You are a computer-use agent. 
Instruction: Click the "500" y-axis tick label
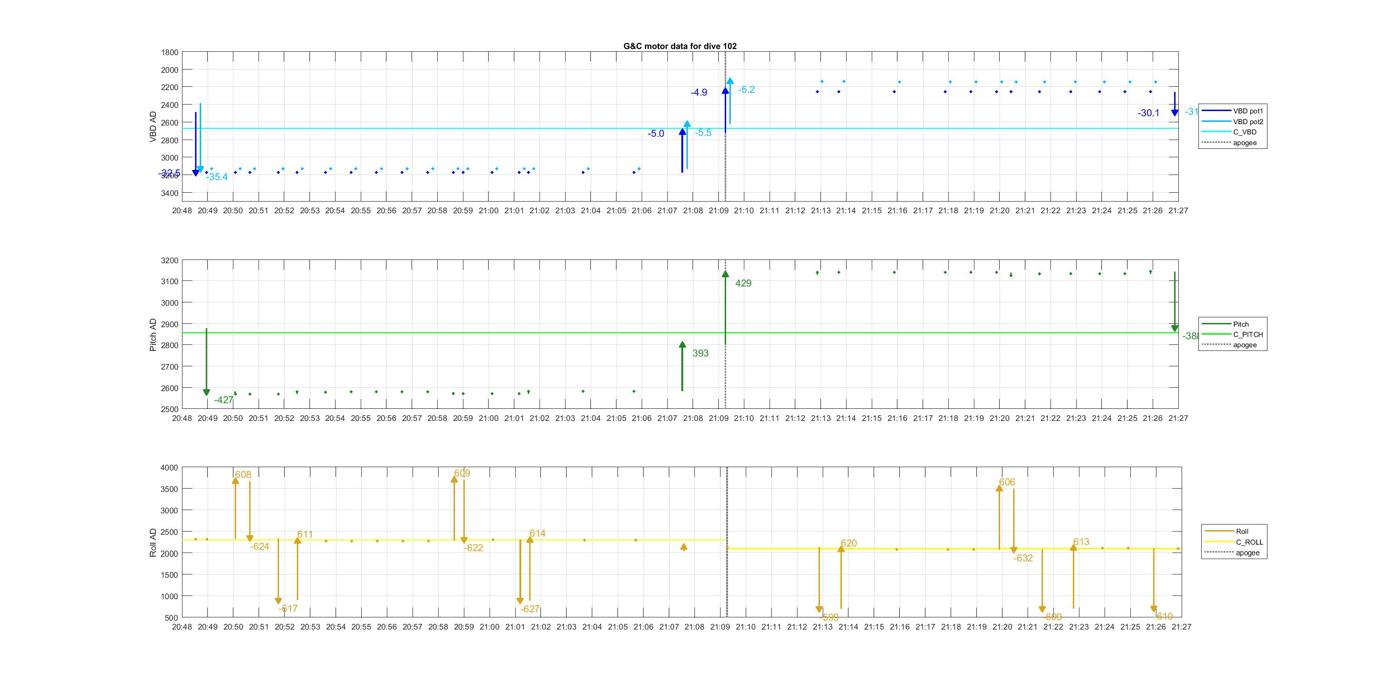pos(172,618)
